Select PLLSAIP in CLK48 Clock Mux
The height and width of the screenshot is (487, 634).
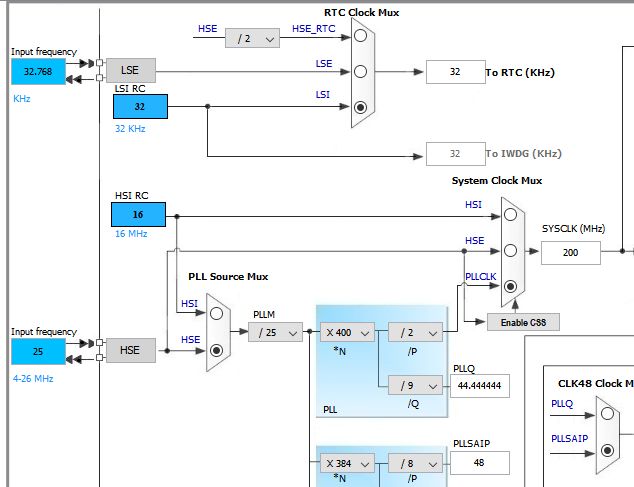pos(607,450)
